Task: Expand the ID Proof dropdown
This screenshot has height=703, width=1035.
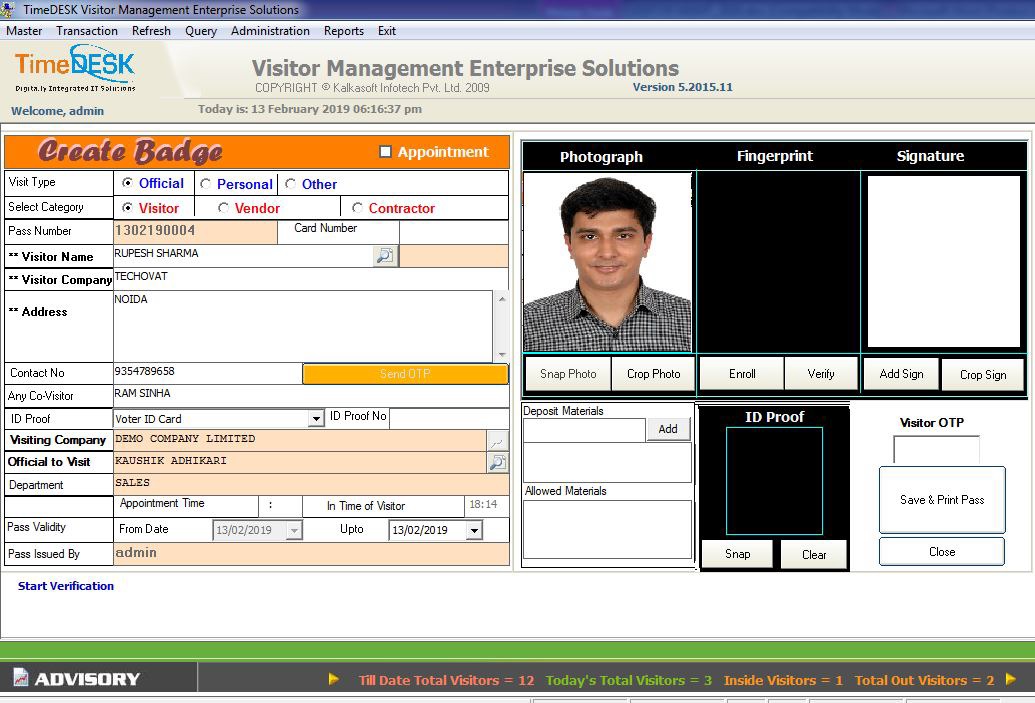Action: (x=316, y=419)
